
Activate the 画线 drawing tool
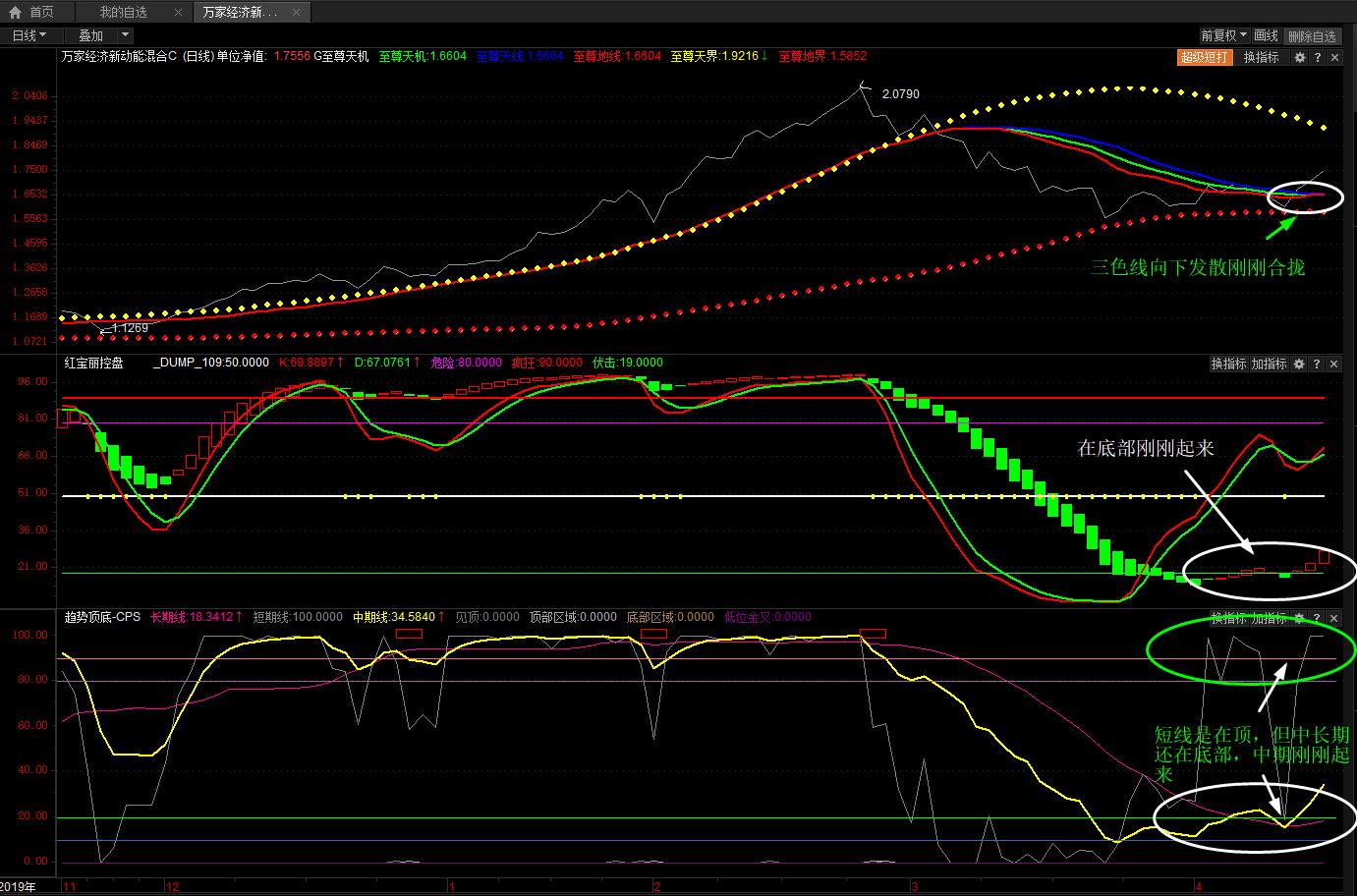[1267, 35]
